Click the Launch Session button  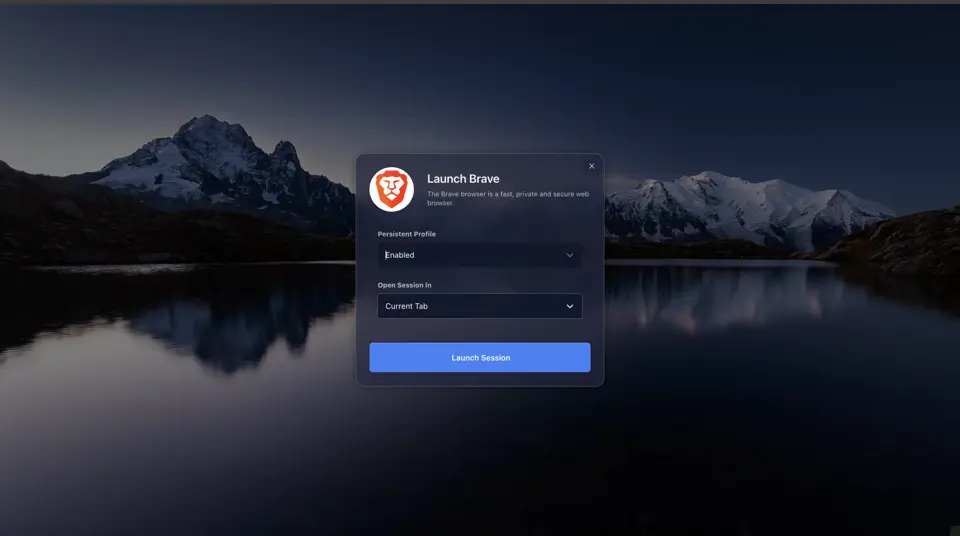pos(479,357)
